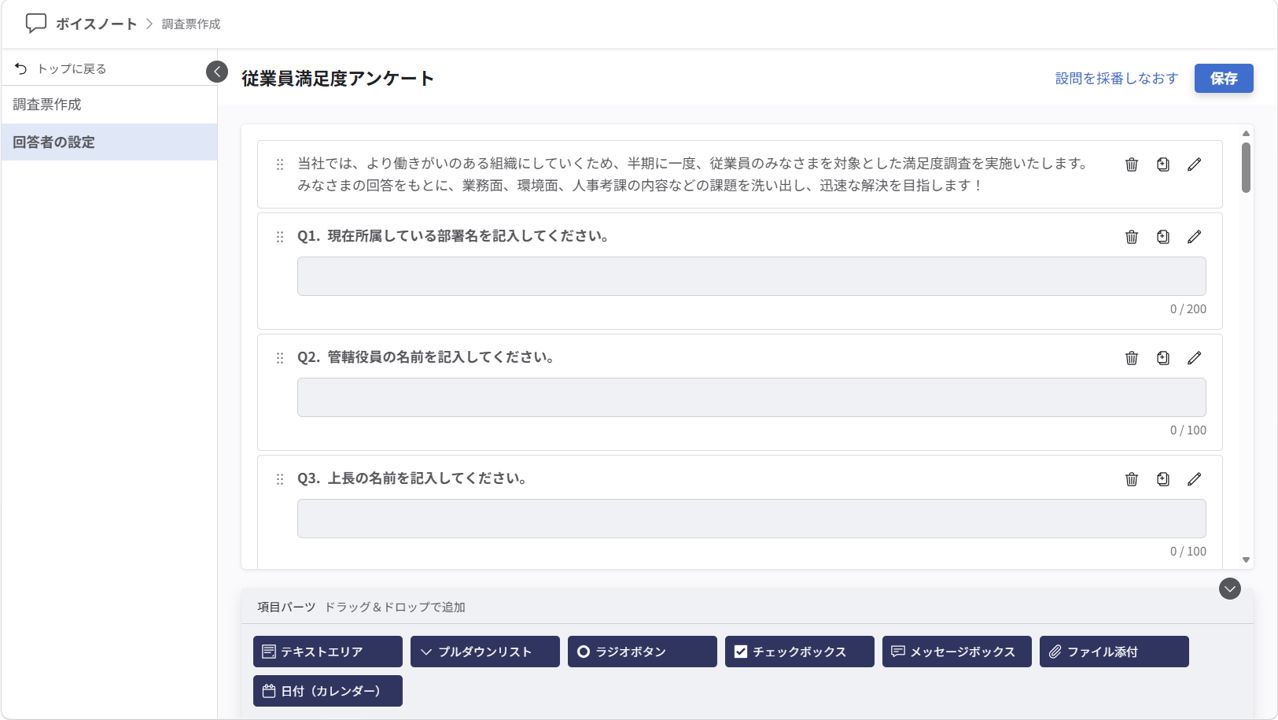Open 回答者の設定 in the sidebar
The width and height of the screenshot is (1278, 720).
[109, 142]
